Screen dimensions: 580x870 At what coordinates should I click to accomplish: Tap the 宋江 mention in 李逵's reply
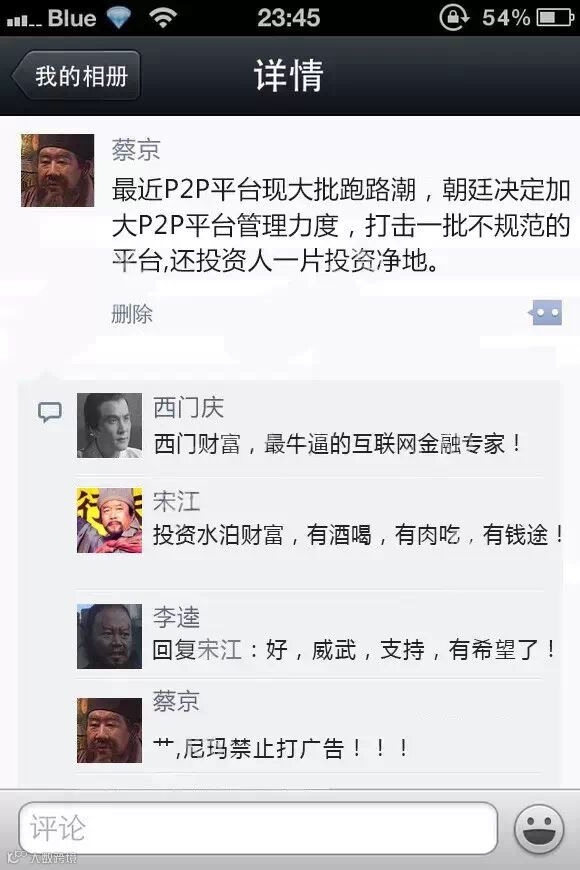point(220,650)
